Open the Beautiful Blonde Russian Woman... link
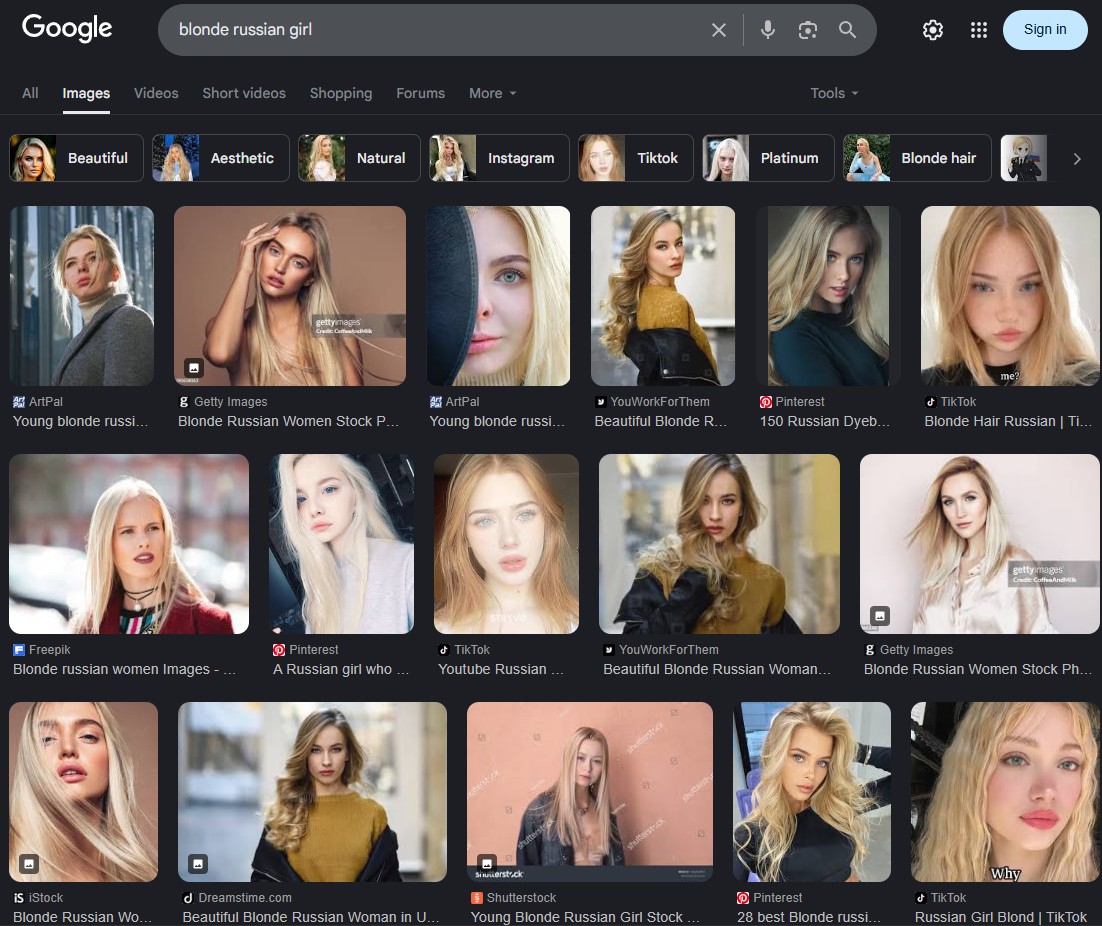 [x=716, y=669]
